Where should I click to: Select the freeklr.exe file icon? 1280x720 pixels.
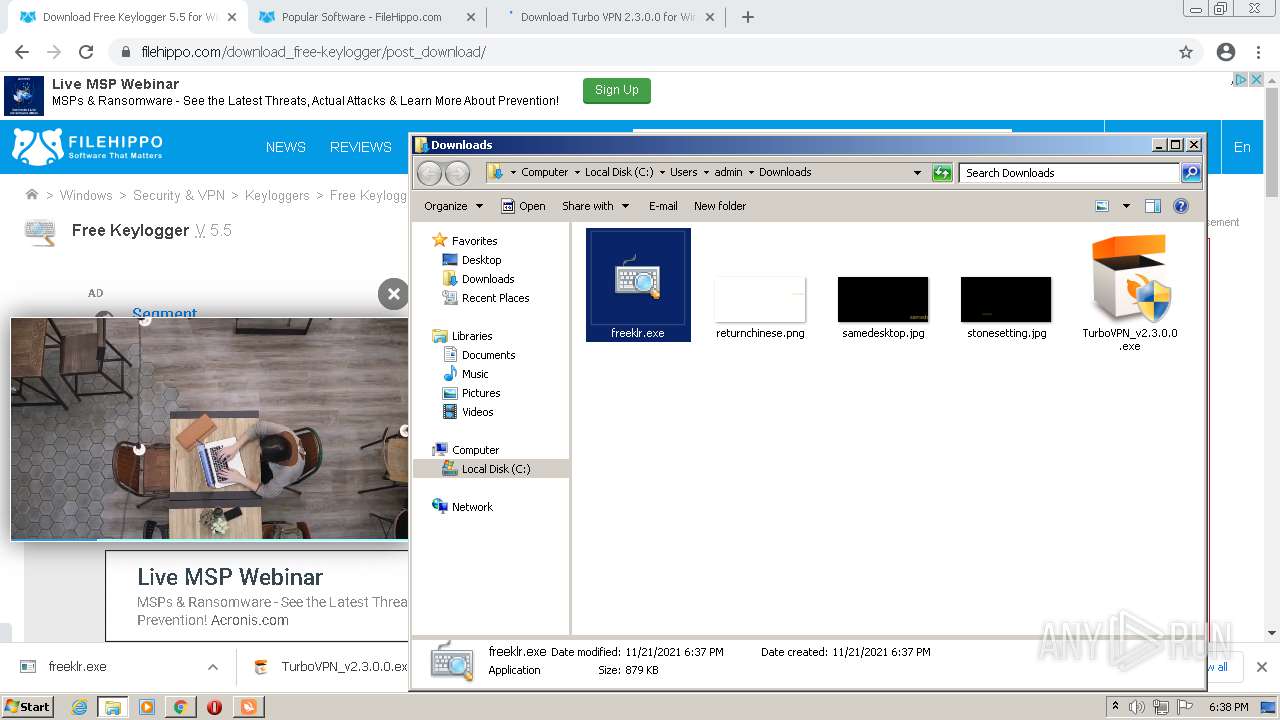tap(638, 285)
